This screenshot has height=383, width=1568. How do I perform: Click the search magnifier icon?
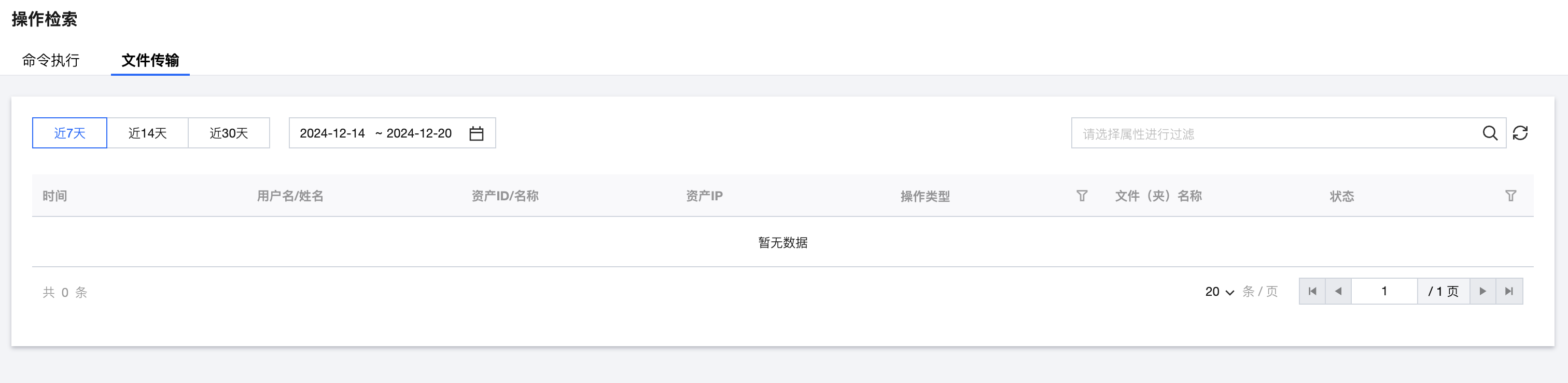tap(1490, 133)
